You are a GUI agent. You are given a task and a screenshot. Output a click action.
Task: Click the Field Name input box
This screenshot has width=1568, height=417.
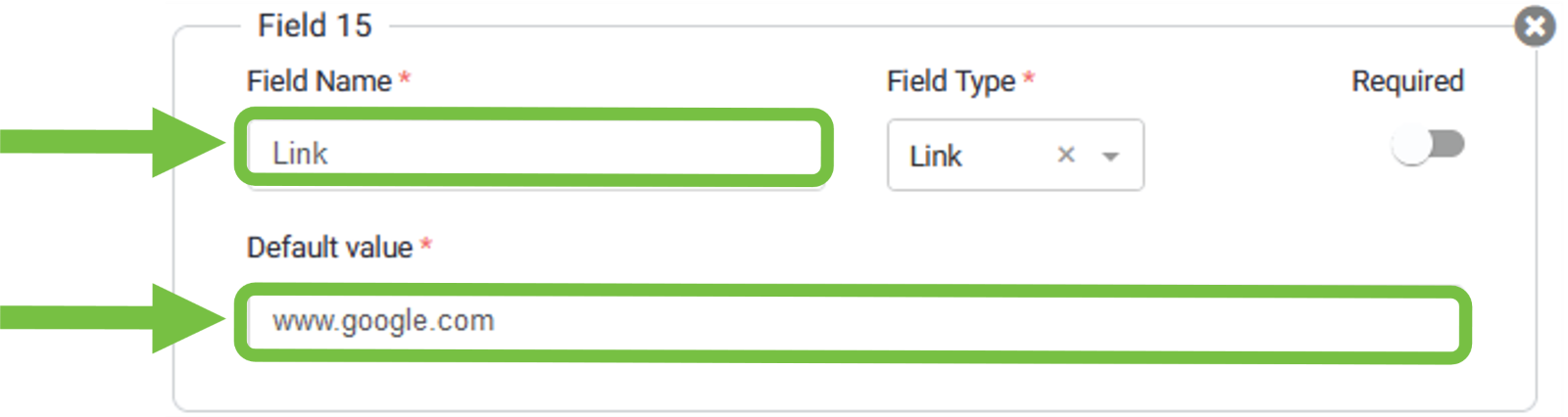pyautogui.click(x=534, y=153)
